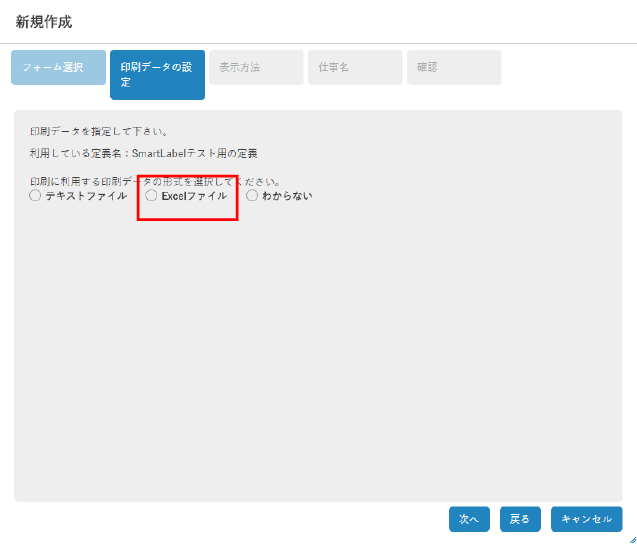
Task: Click the キャンセル button
Action: (x=587, y=519)
